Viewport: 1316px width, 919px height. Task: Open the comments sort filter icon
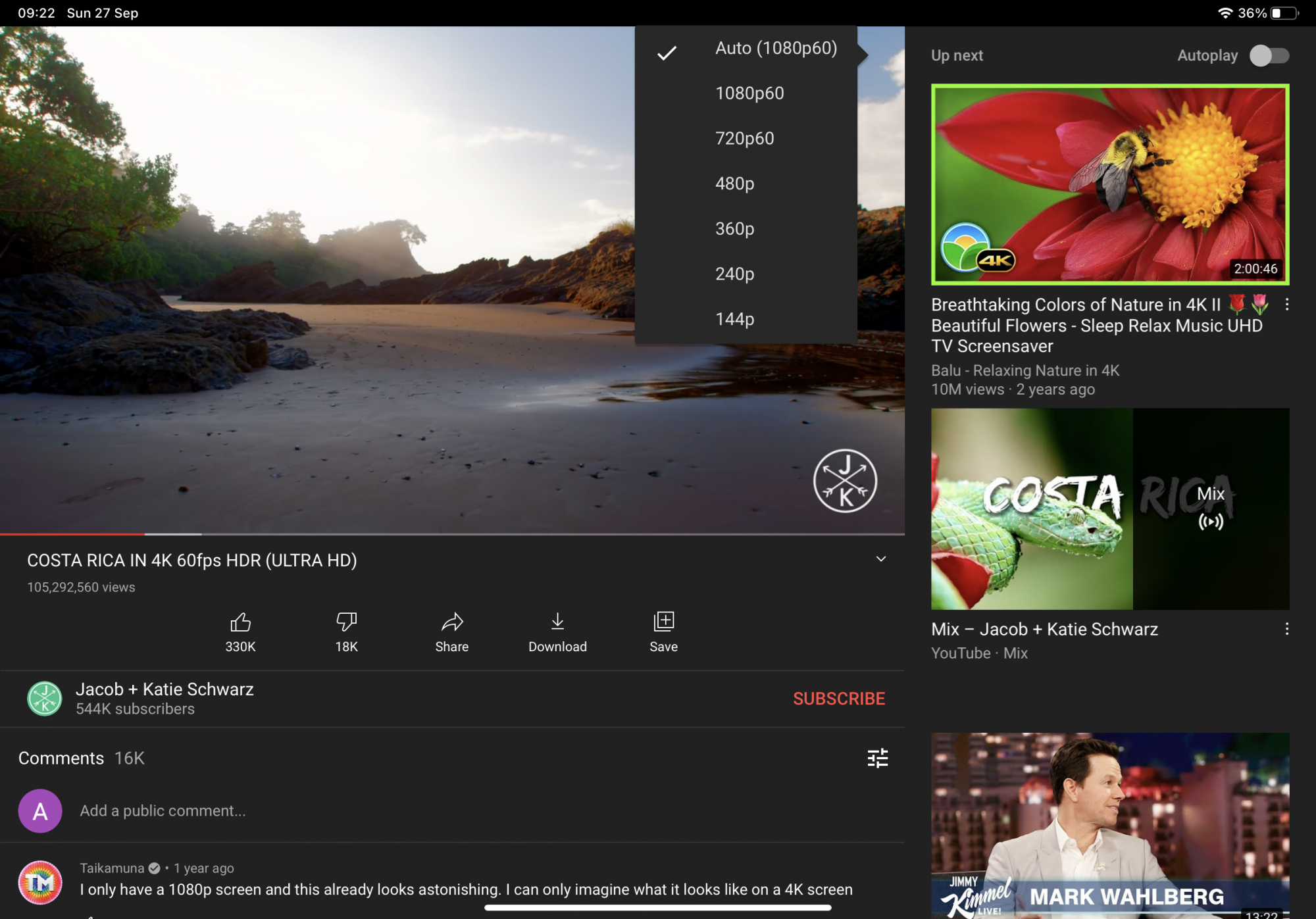(x=877, y=758)
